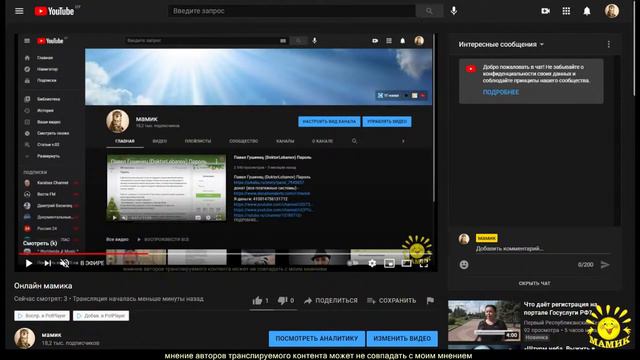Follow the 'ПОДРОБНЕЕ' link in chat notice

(501, 92)
